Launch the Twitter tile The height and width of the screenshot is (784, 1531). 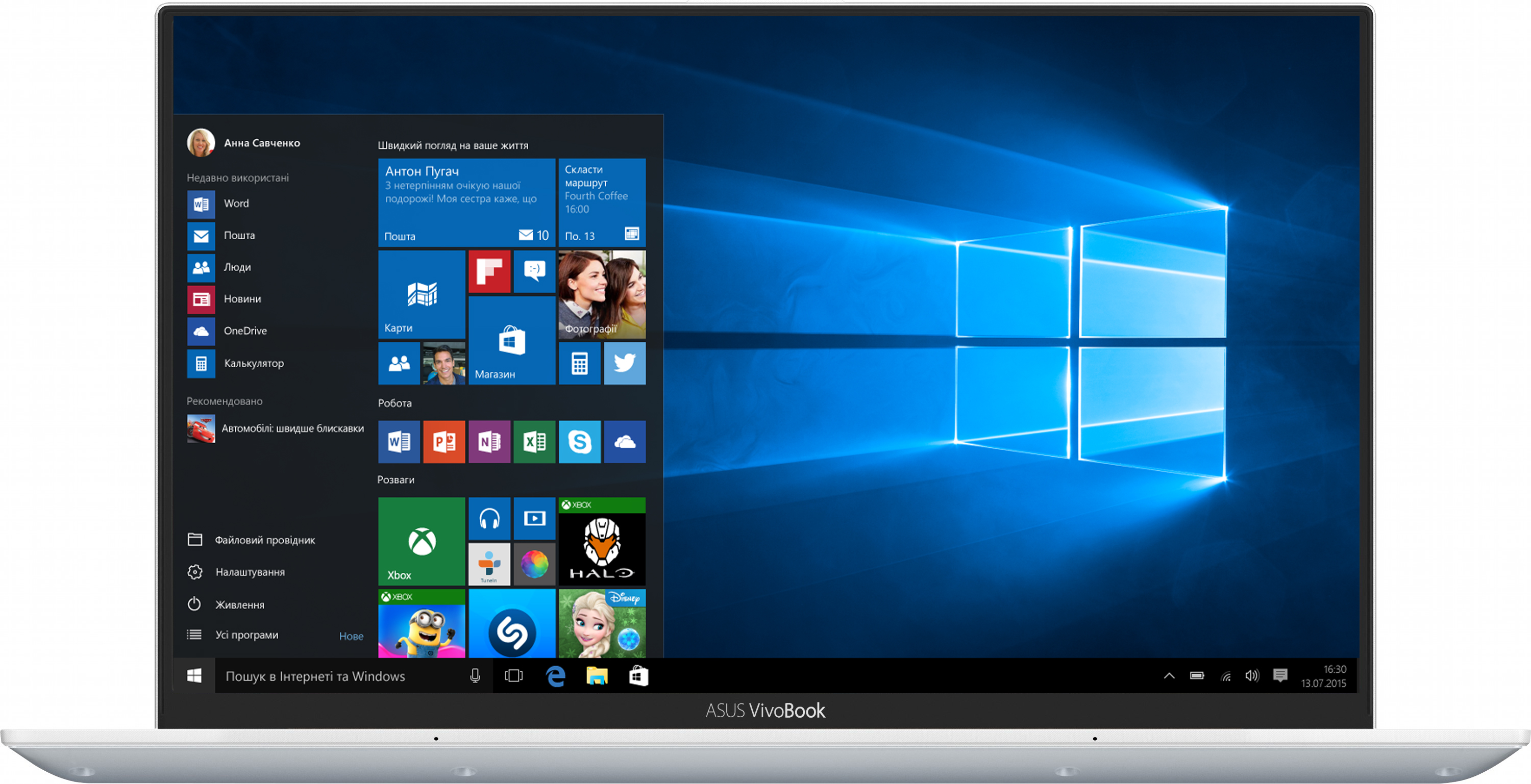624,363
